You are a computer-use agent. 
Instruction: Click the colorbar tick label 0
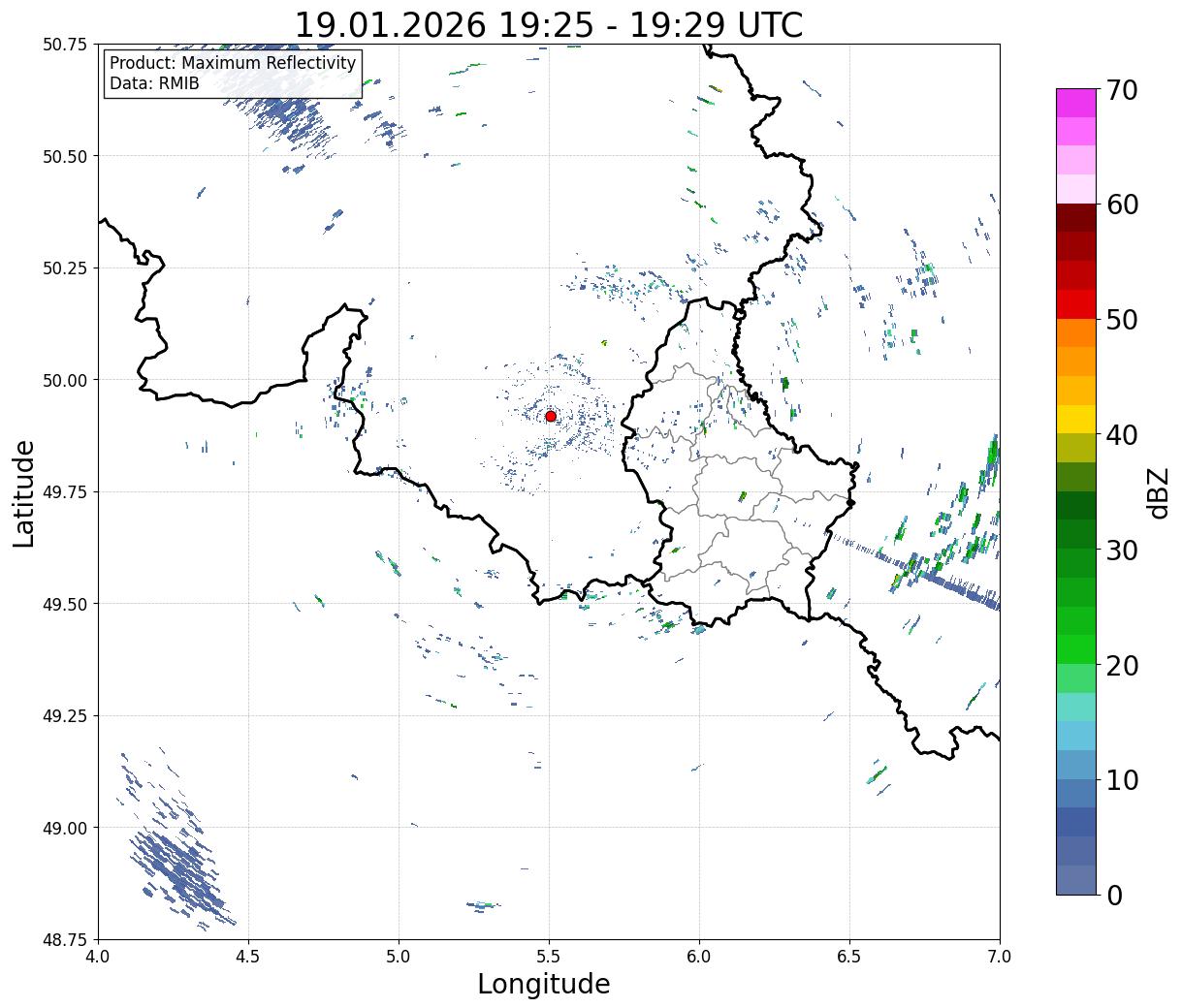click(x=1113, y=895)
